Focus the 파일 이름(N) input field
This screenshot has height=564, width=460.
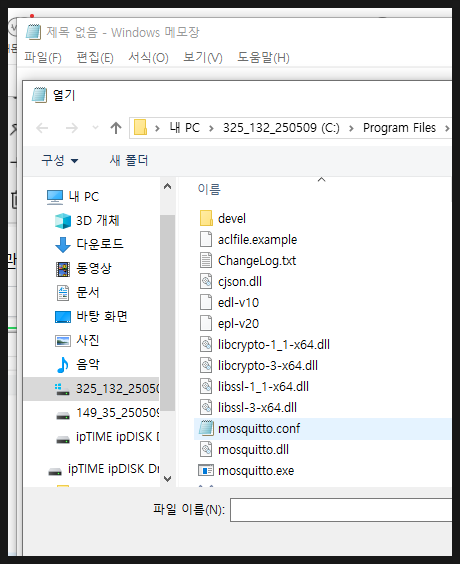coord(341,510)
